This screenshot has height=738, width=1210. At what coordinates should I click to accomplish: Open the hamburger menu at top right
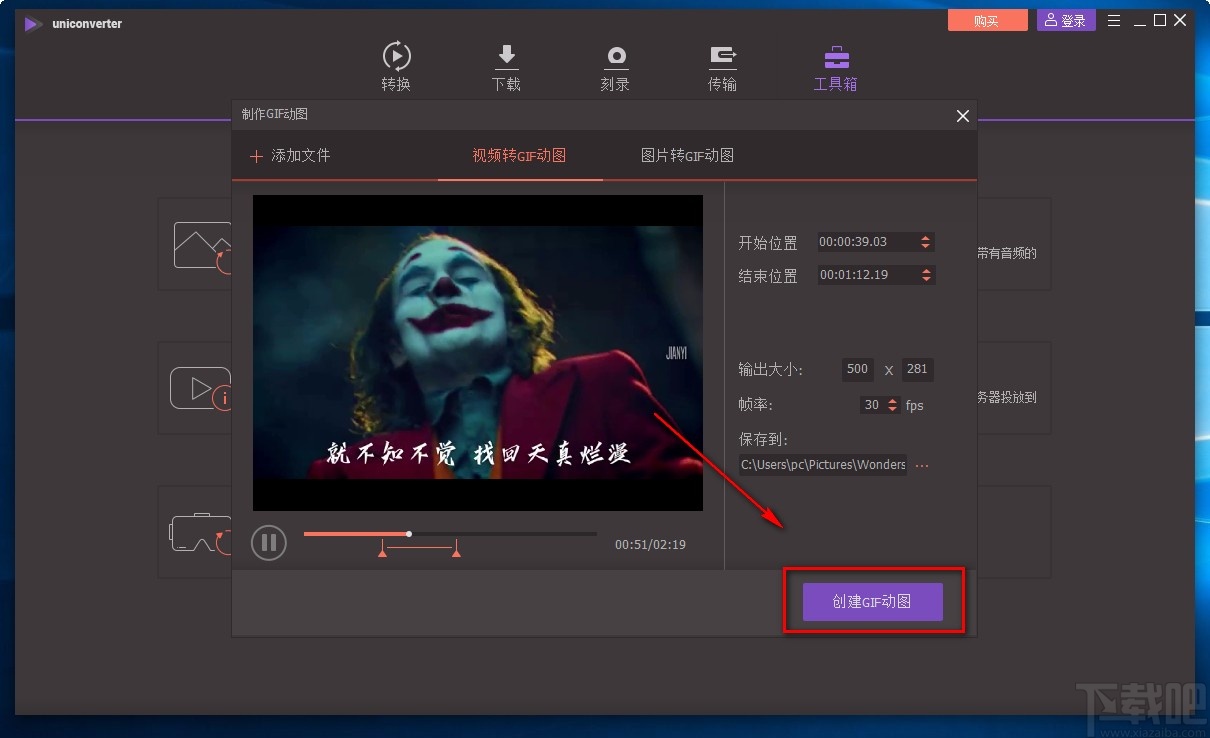point(1114,19)
